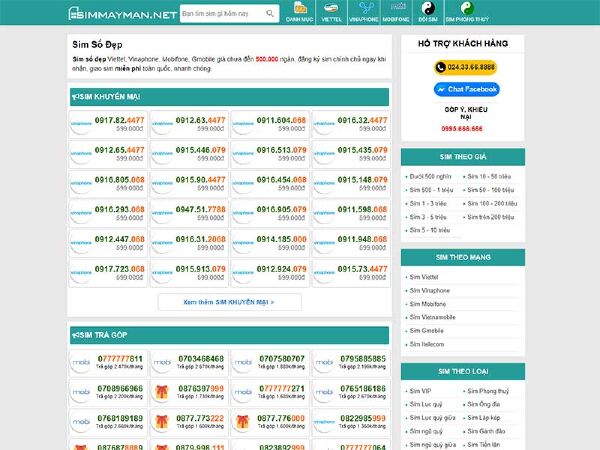Click Vinaphone logo beside 0917.723.068
This screenshot has width=600, height=450.
[81, 274]
